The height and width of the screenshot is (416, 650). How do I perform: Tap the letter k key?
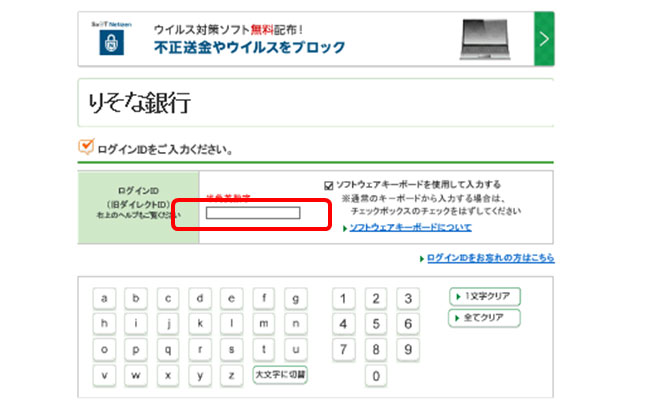pos(200,324)
